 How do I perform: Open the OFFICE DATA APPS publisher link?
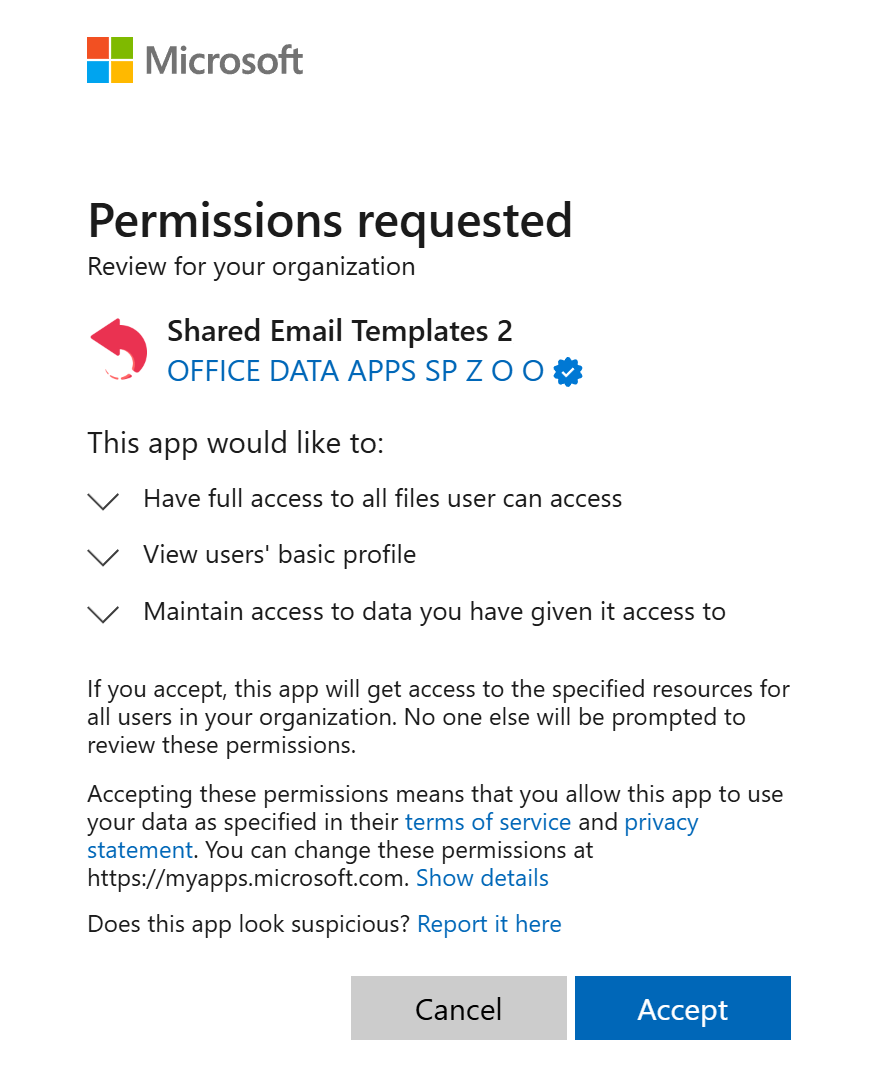[x=355, y=371]
